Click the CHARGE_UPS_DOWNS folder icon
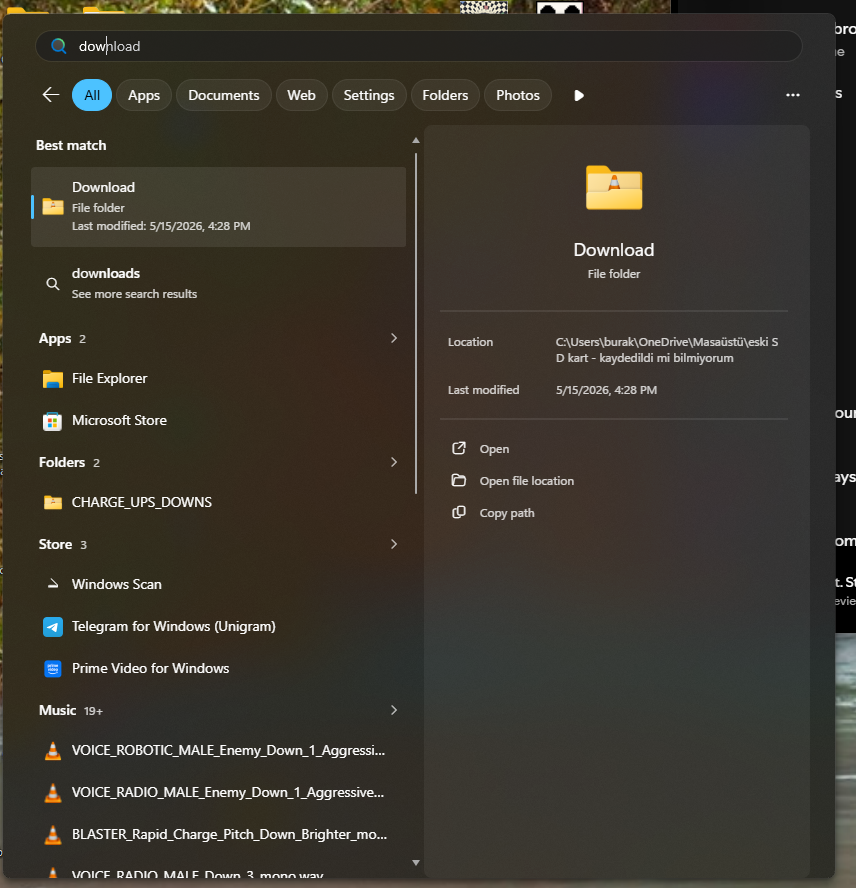 click(x=53, y=502)
